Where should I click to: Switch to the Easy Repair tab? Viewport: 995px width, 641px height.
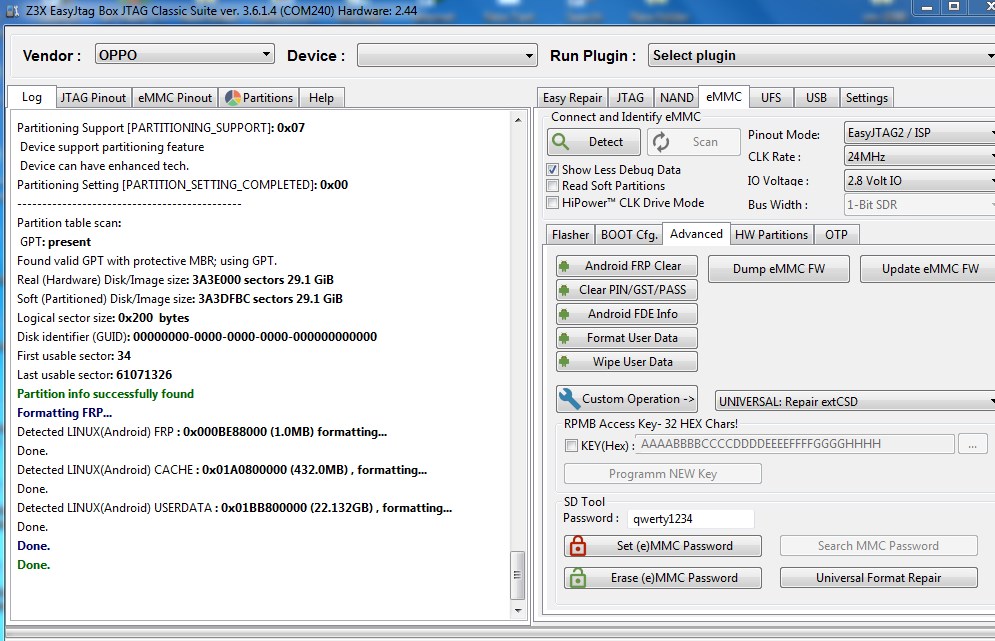point(572,98)
